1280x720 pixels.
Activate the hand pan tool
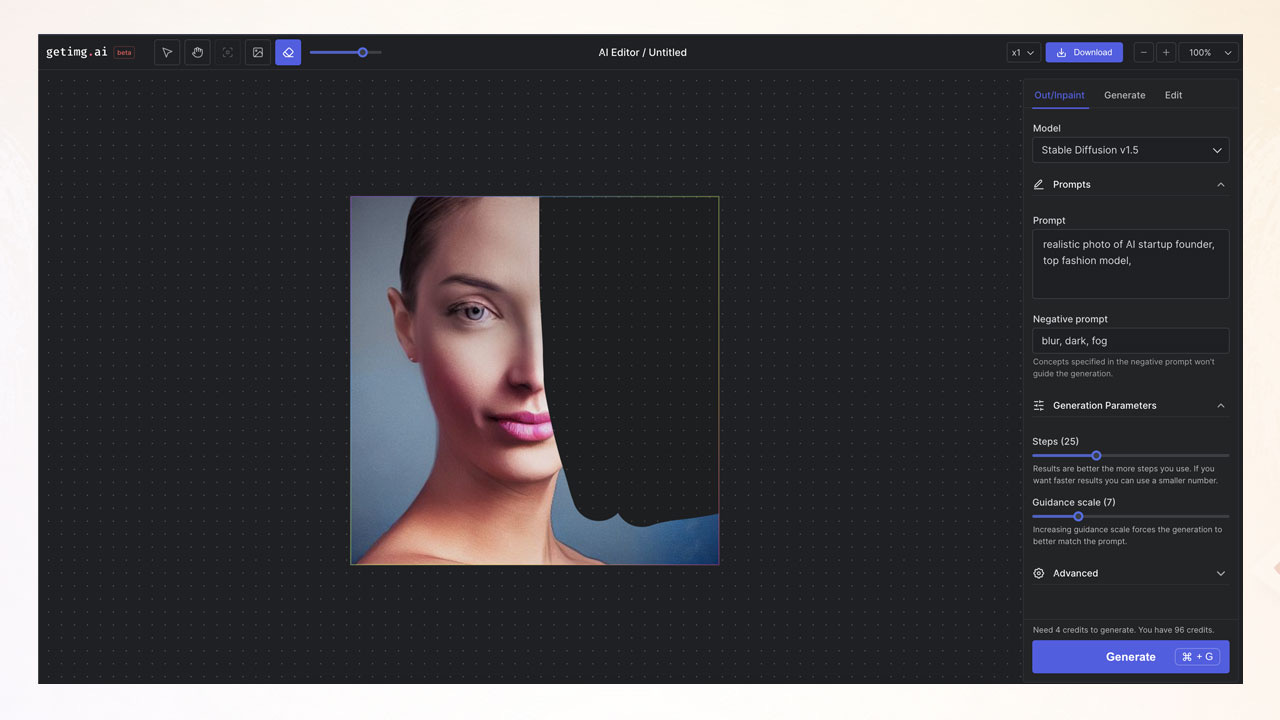coord(197,52)
